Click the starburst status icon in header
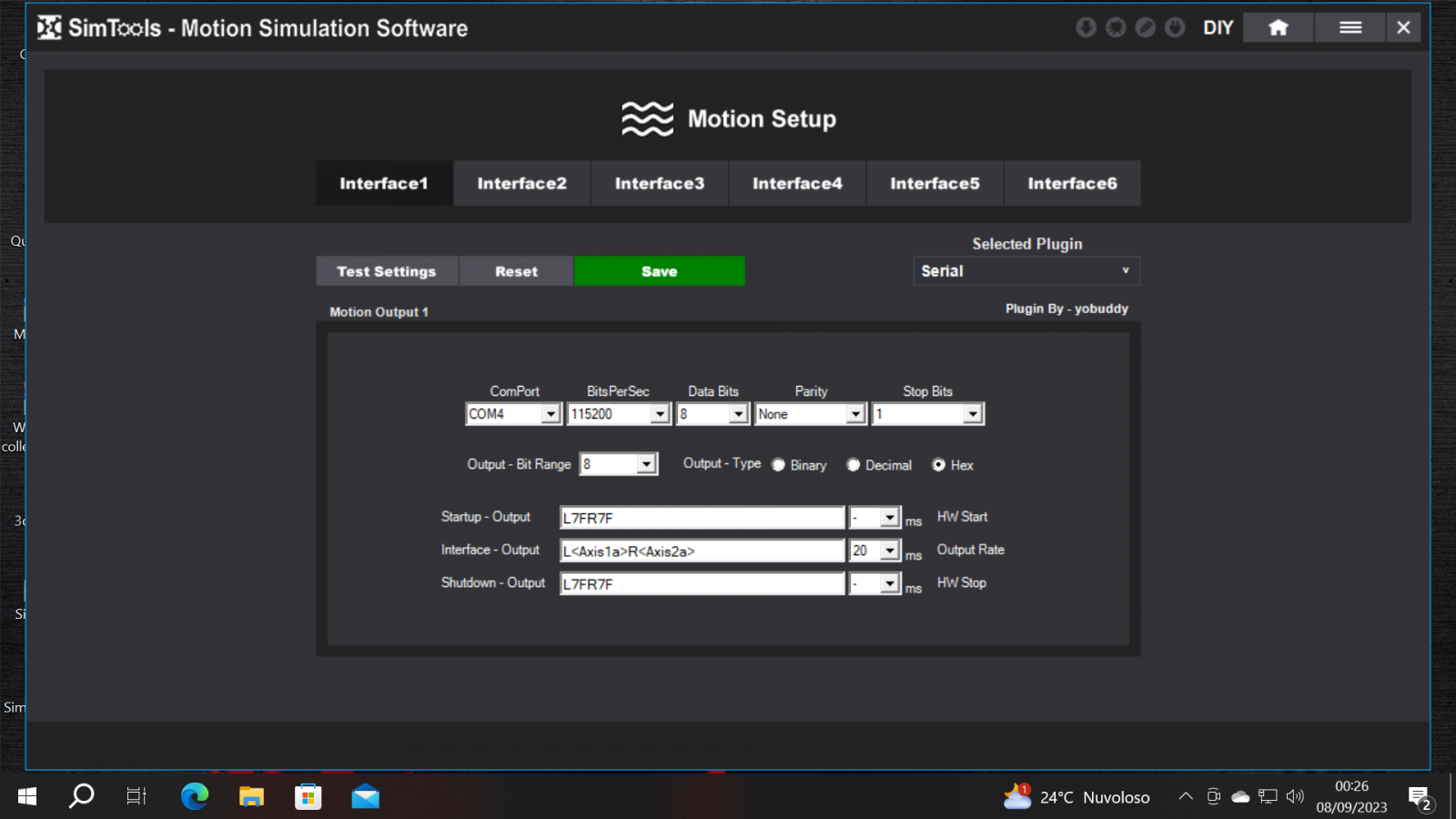 1116,27
